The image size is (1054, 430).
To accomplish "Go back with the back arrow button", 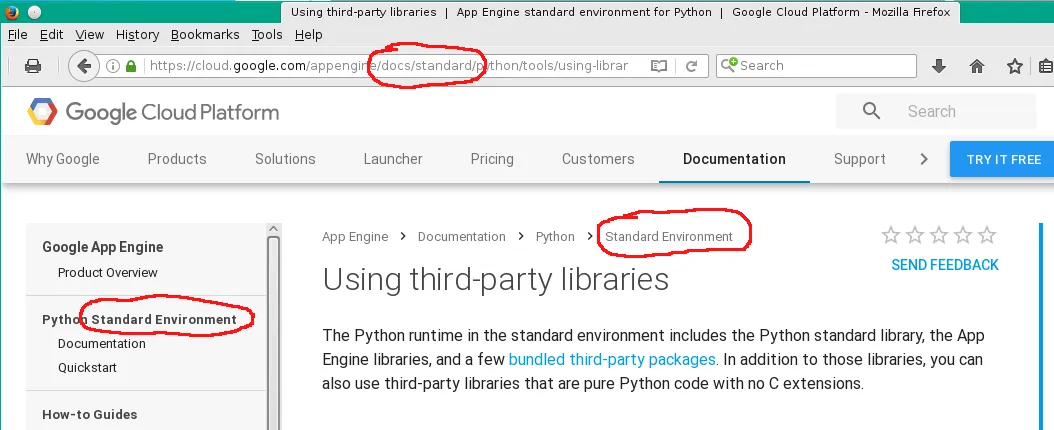I will click(x=83, y=66).
